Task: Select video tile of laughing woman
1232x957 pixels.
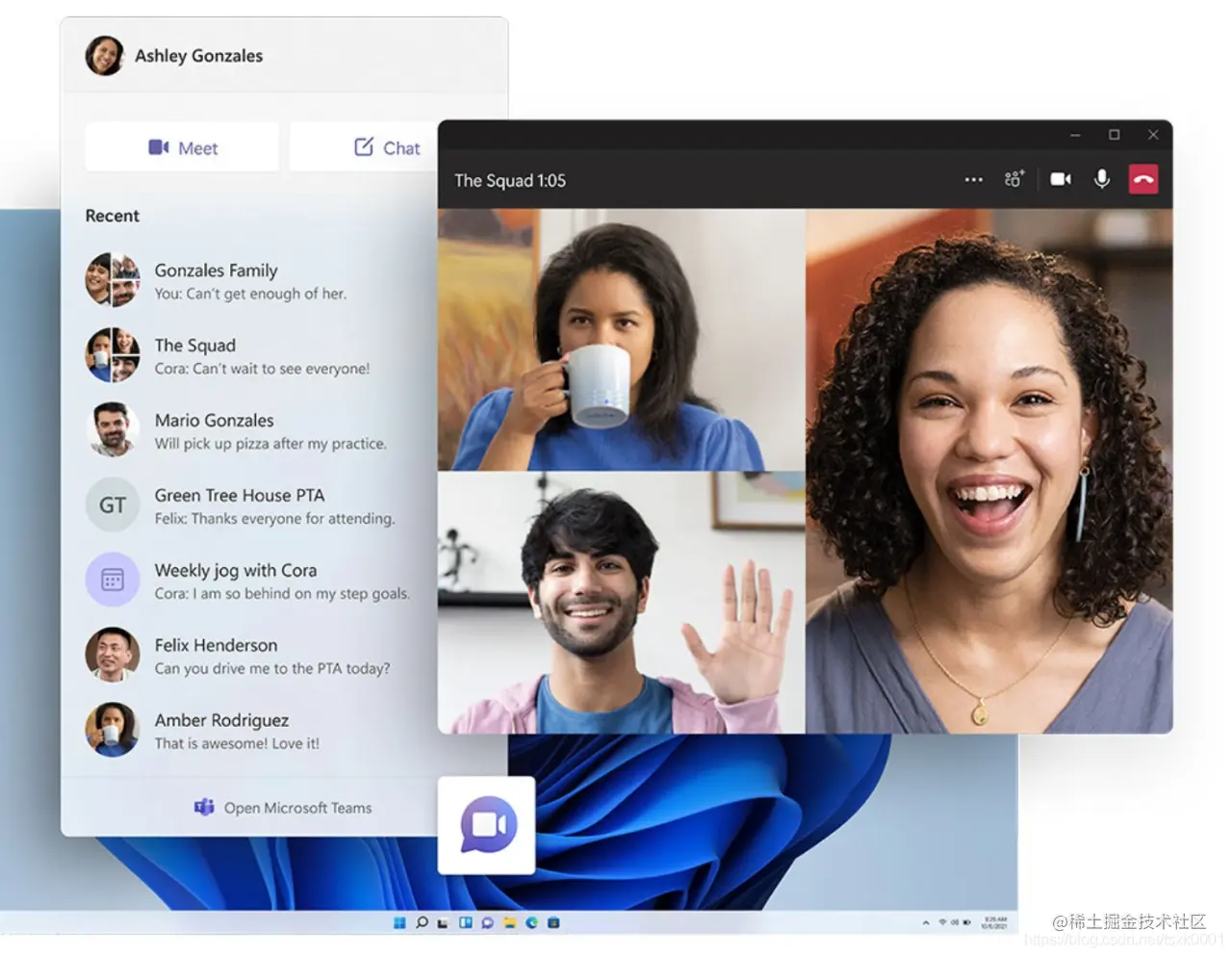Action: click(989, 472)
